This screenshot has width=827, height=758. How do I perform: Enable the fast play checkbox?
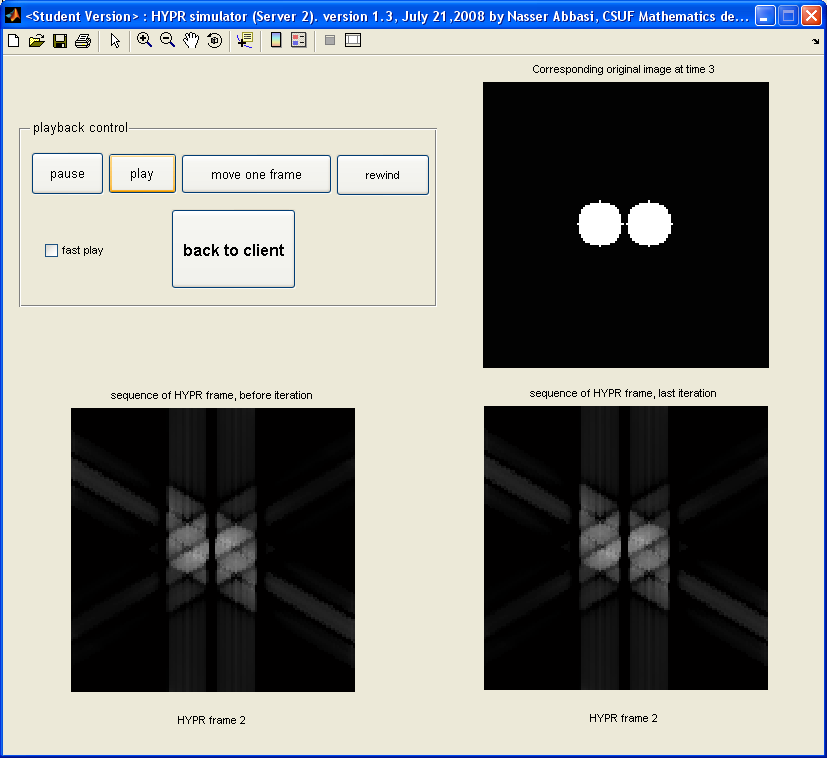click(x=52, y=251)
